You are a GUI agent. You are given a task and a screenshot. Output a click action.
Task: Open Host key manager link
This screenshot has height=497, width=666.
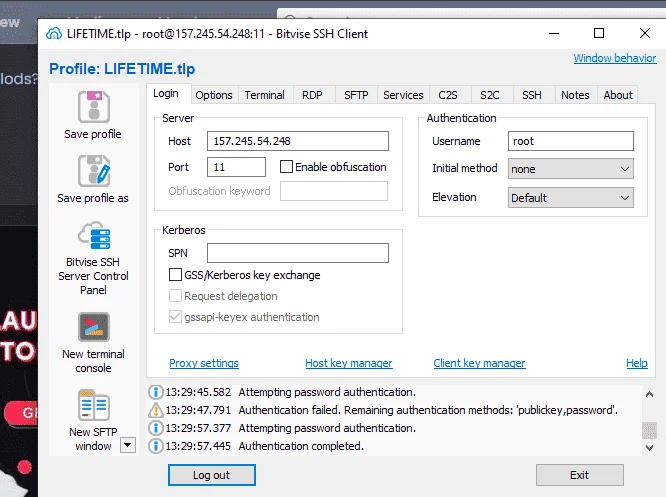coord(349,363)
